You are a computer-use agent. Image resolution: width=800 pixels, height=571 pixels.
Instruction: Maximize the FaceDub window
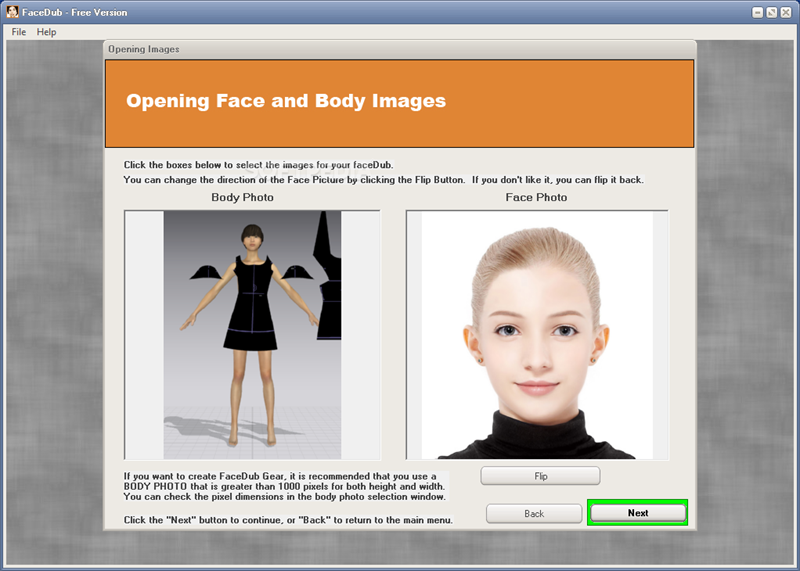pyautogui.click(x=771, y=12)
